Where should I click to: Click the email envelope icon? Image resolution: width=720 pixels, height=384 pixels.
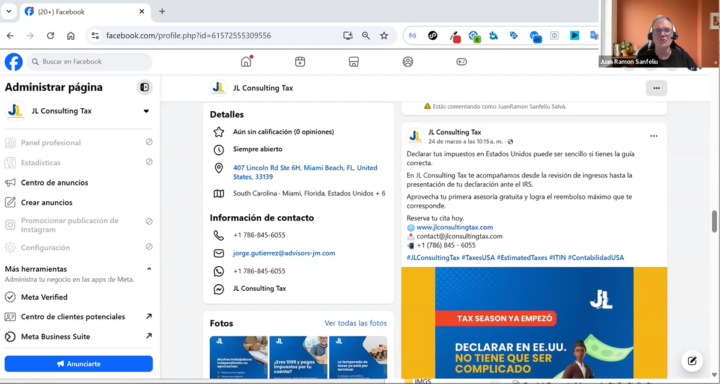coord(219,254)
